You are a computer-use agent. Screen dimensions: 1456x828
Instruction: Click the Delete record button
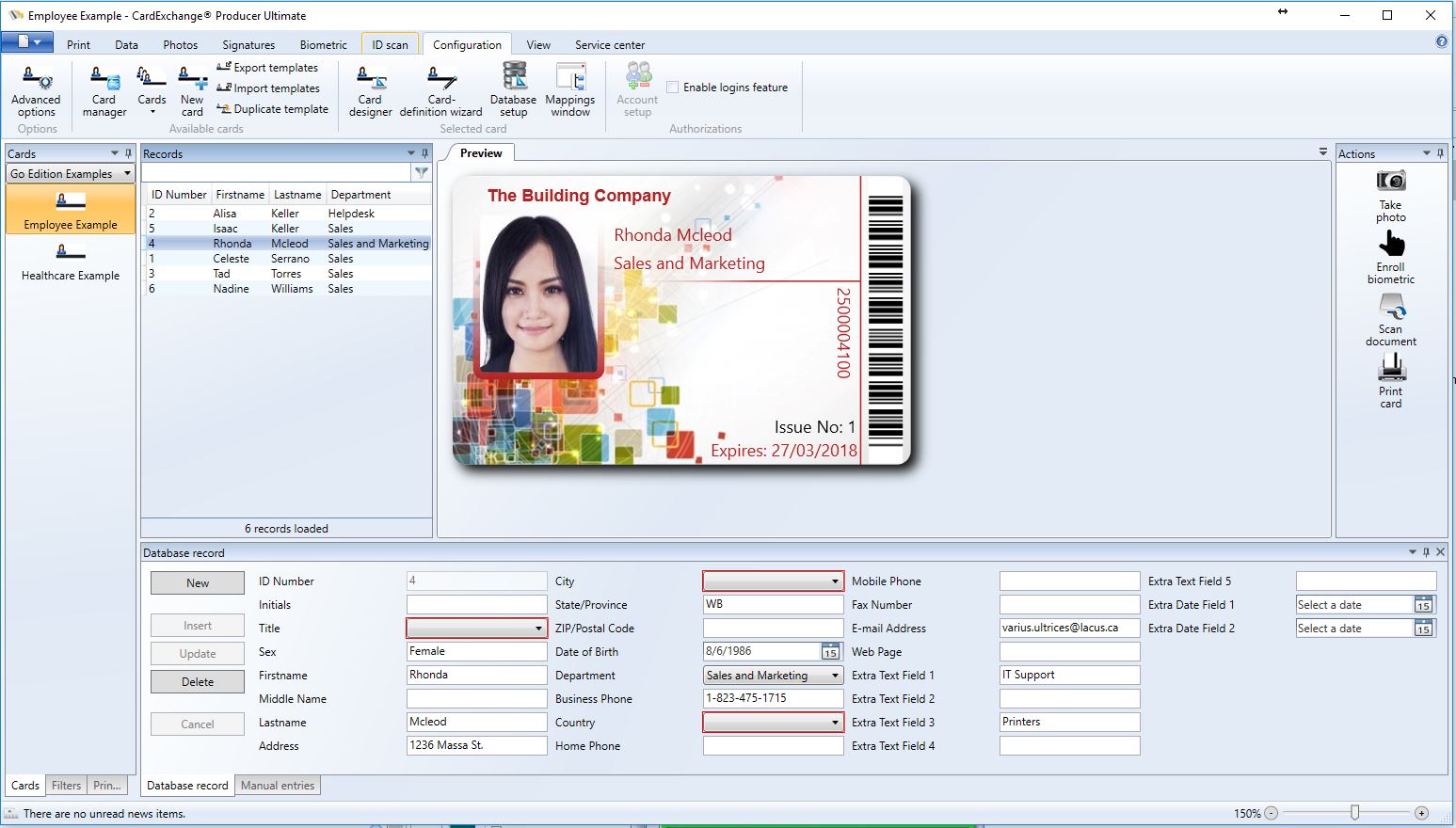pyautogui.click(x=198, y=682)
